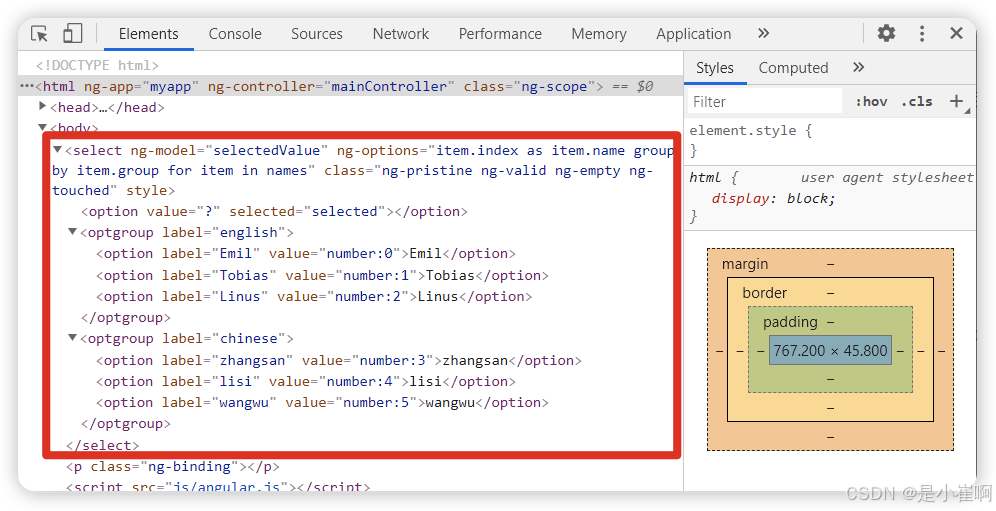Collapse the optgroup english node
This screenshot has height=511, width=996.
coord(72,231)
